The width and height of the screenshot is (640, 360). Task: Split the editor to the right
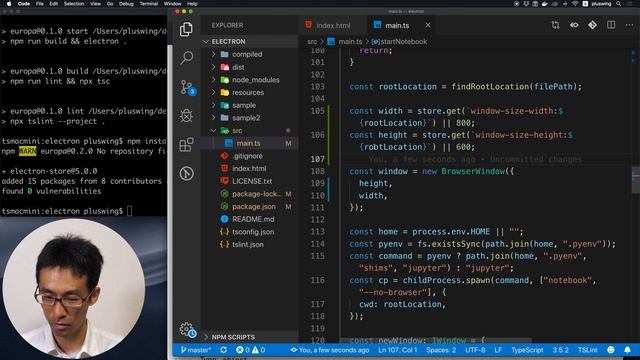coord(611,25)
